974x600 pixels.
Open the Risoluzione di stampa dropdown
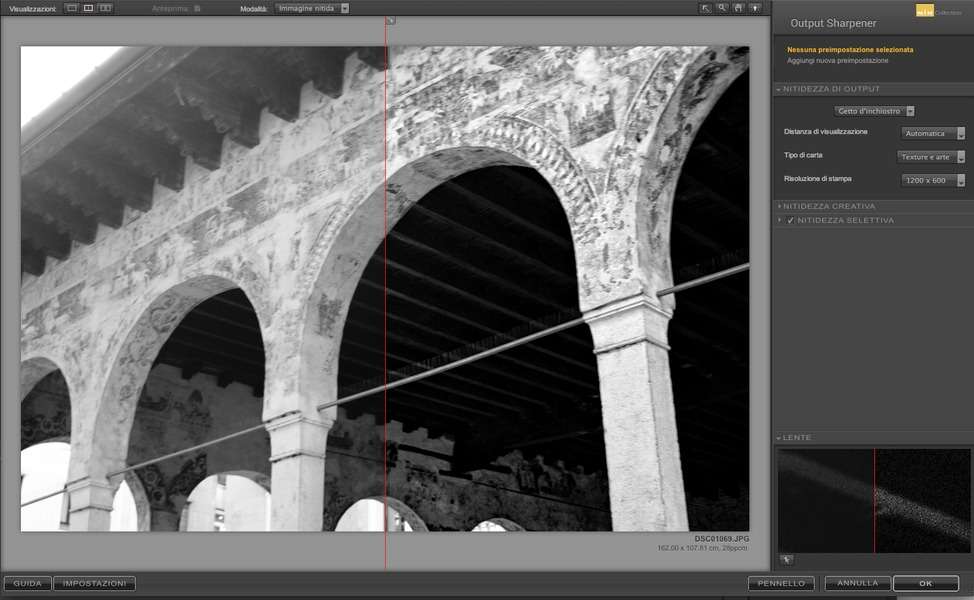point(932,180)
